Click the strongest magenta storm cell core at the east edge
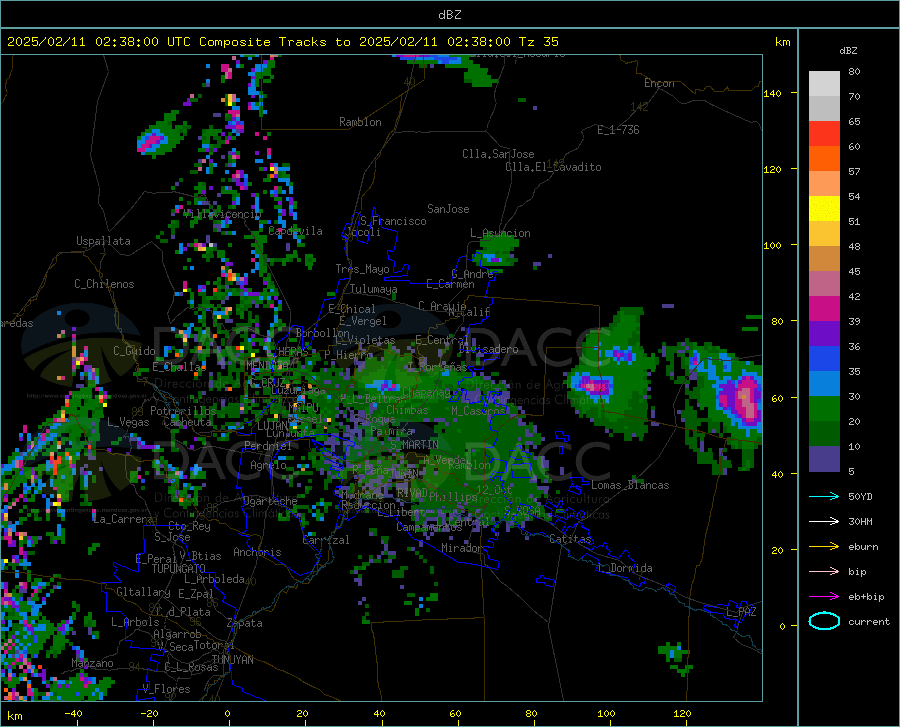The height and width of the screenshot is (727, 900). pos(745,398)
